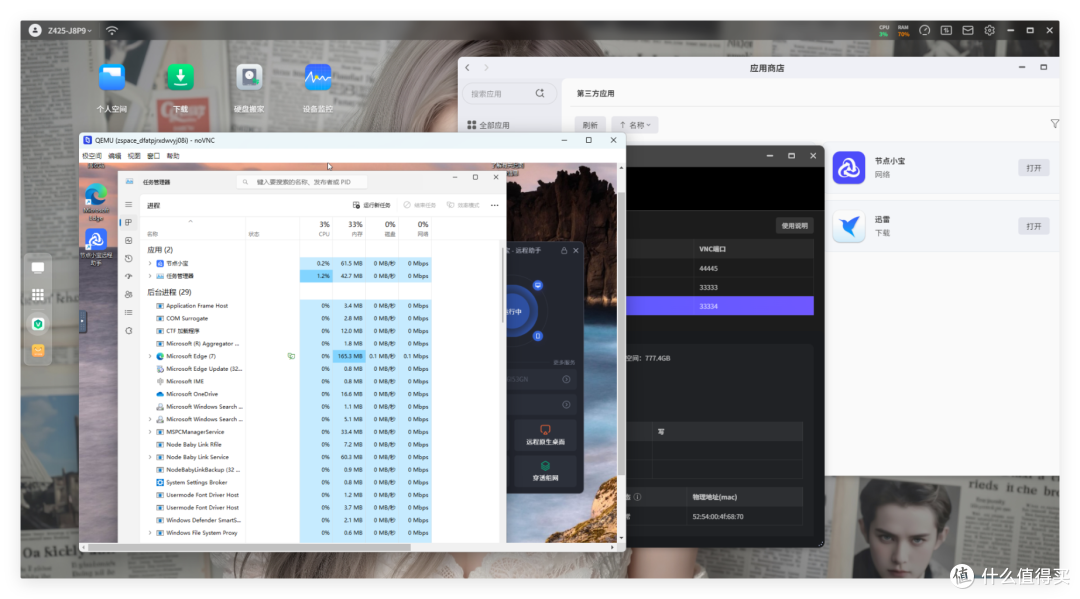Open Task Manager Performance tab icon
The image size is (1080, 599).
[128, 240]
